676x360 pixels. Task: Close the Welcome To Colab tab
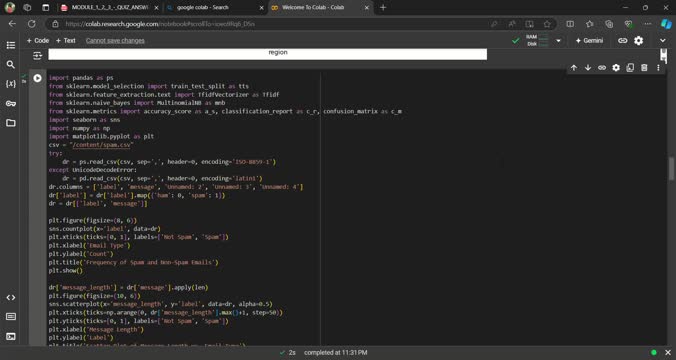coord(367,8)
